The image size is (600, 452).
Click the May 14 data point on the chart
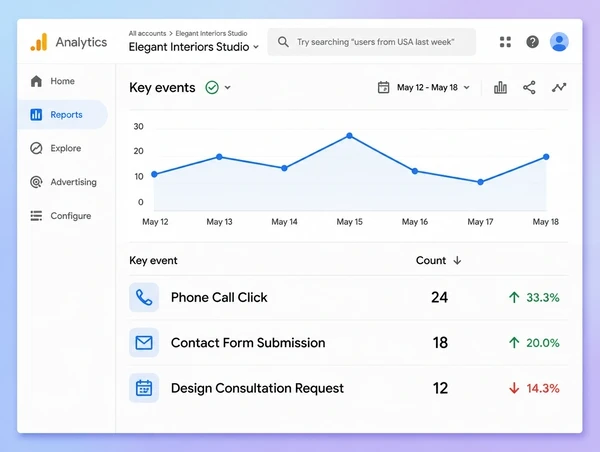284,168
